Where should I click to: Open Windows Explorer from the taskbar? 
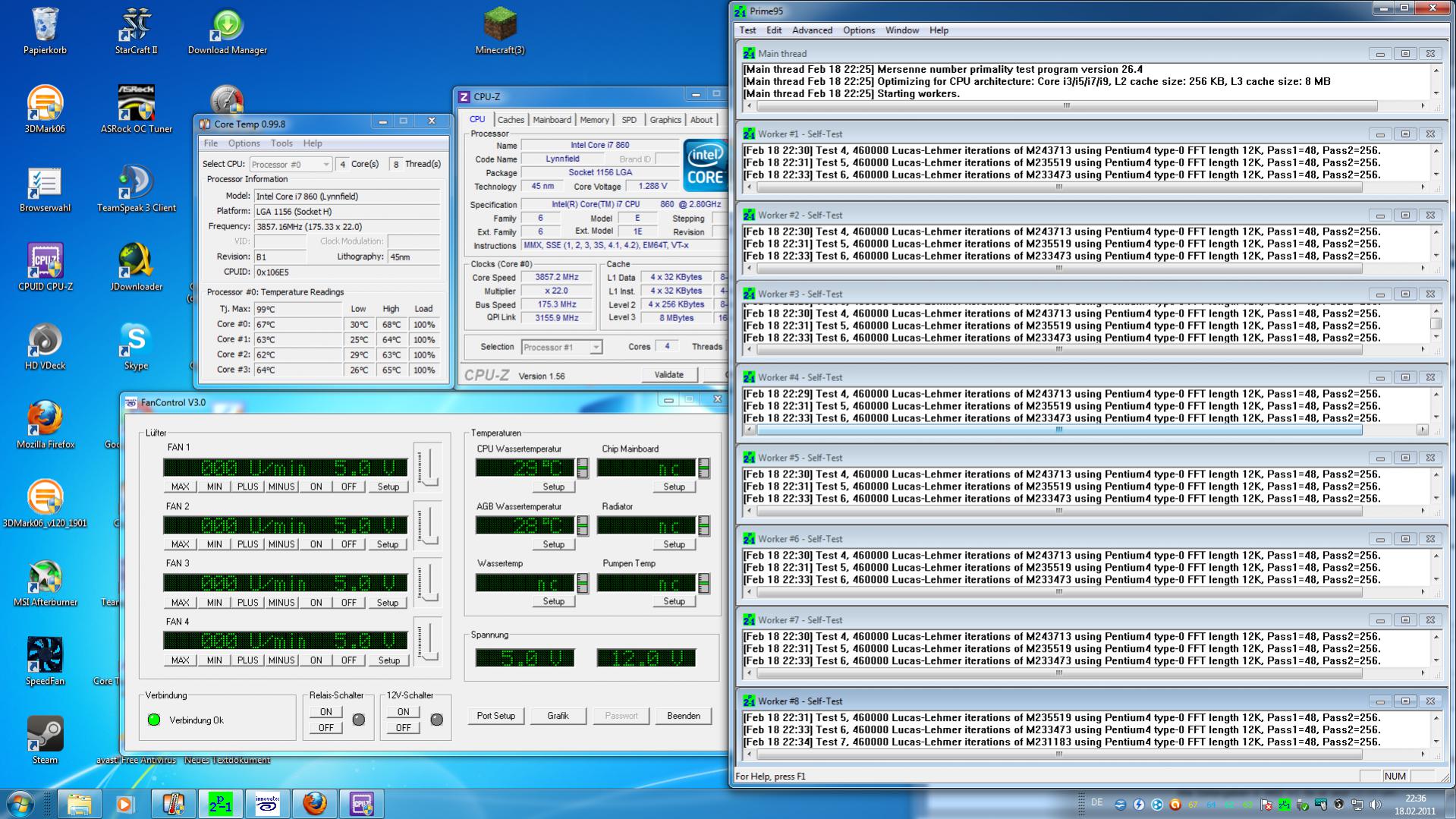pos(79,804)
